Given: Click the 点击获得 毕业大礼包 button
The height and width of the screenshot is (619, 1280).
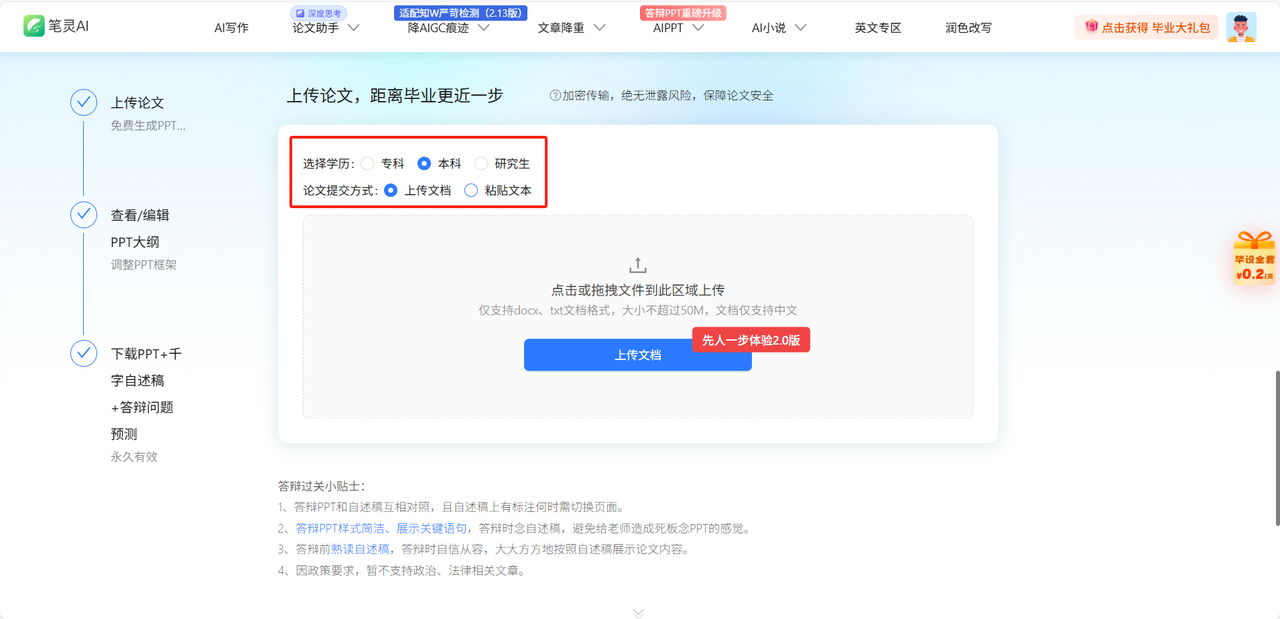Looking at the screenshot, I should (x=1146, y=27).
